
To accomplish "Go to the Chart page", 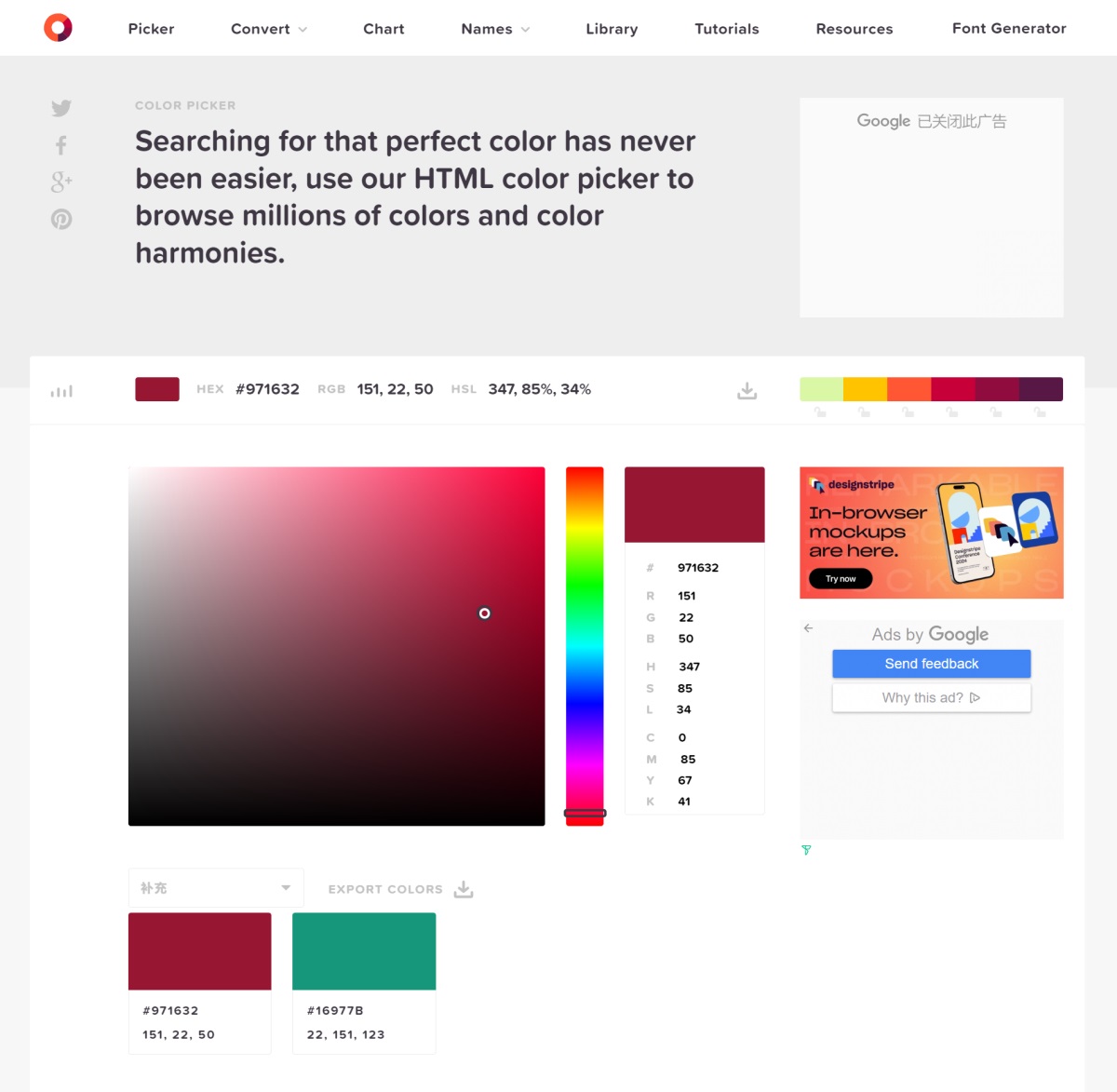I will pos(384,29).
